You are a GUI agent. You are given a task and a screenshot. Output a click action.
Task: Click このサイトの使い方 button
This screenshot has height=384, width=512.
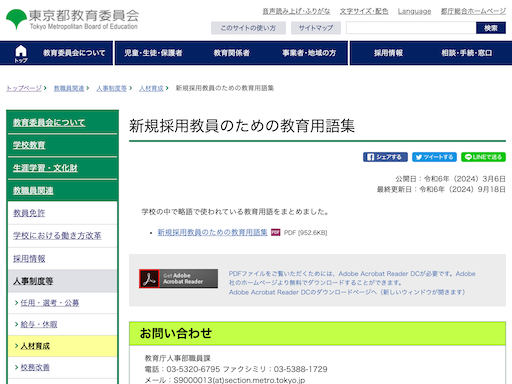(x=248, y=28)
